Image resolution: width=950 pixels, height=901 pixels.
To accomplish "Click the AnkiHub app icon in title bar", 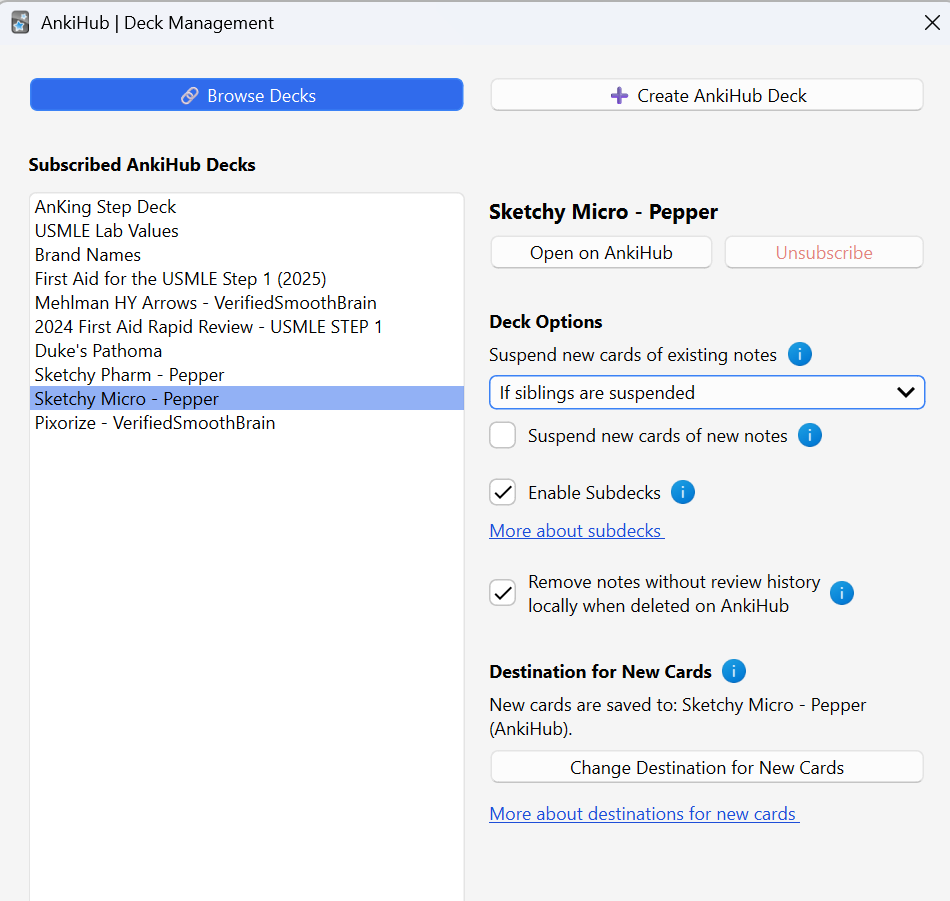I will (x=20, y=22).
